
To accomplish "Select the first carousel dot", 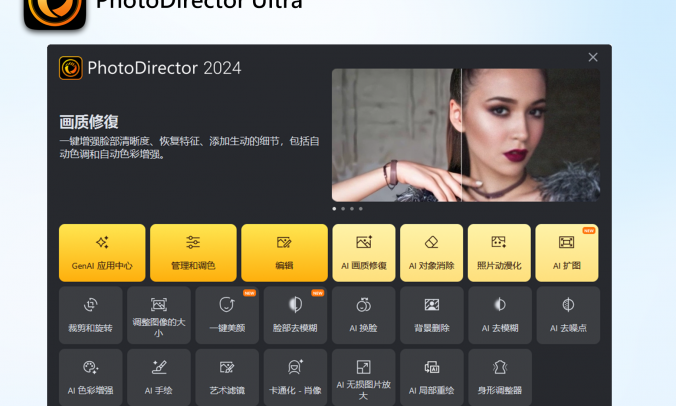I will coord(334,209).
